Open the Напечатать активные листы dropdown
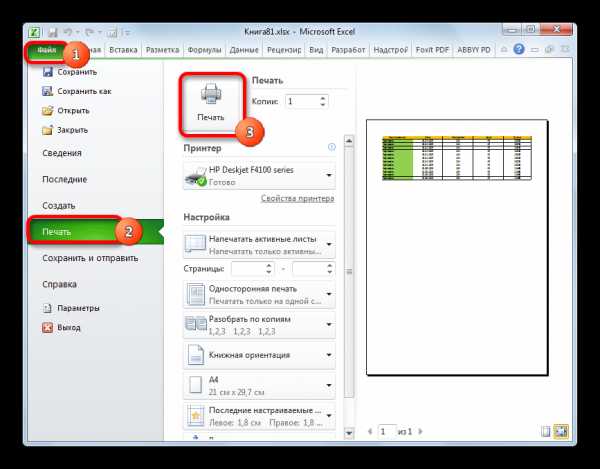 [259, 244]
